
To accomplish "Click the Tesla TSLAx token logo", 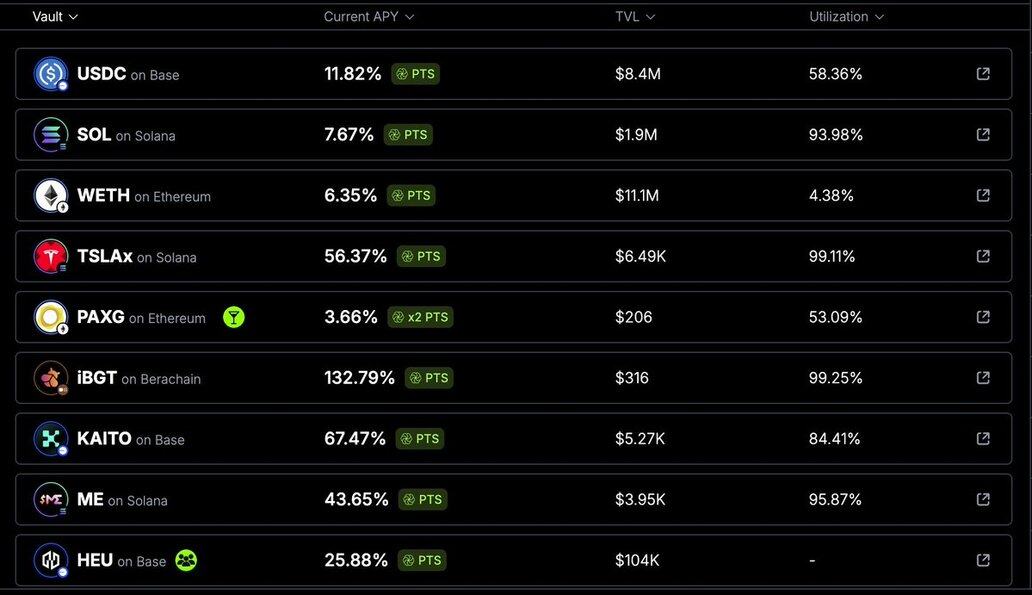I will click(51, 256).
